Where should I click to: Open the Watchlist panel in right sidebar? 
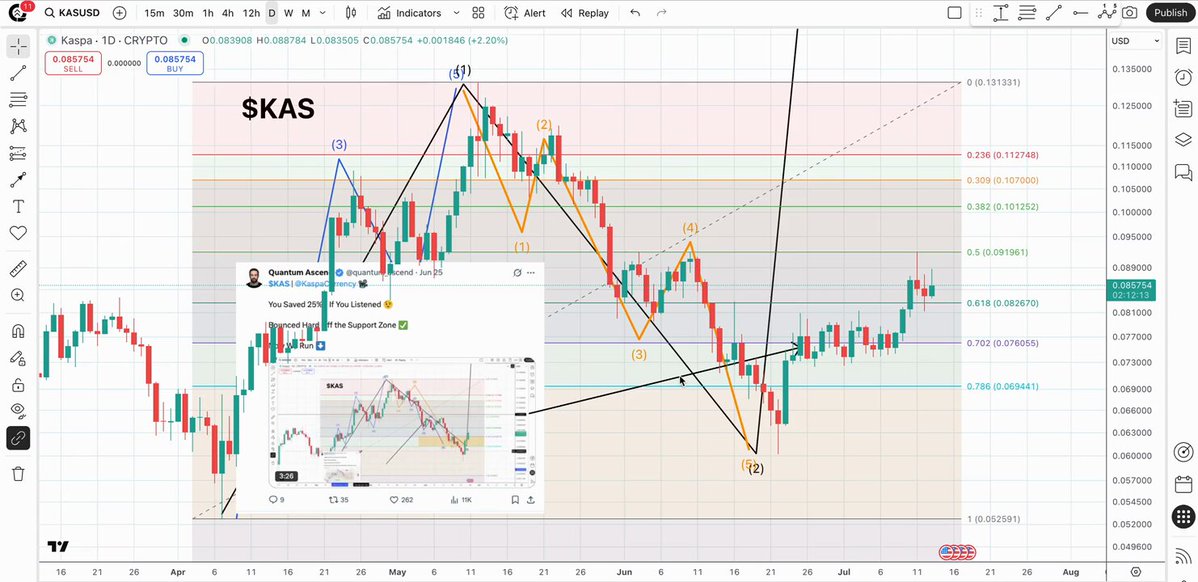(x=1183, y=47)
